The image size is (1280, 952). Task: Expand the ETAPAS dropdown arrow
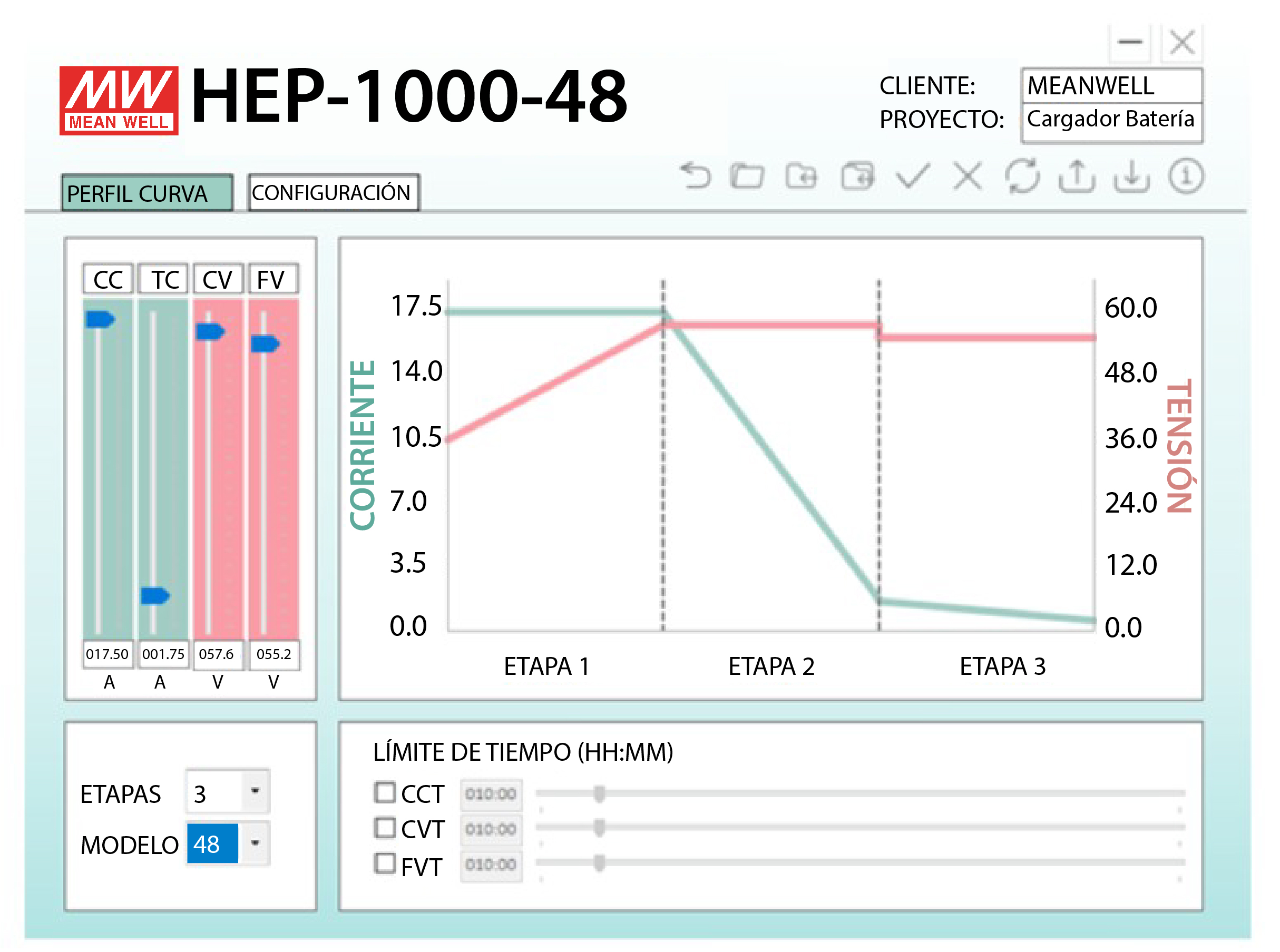tap(255, 791)
